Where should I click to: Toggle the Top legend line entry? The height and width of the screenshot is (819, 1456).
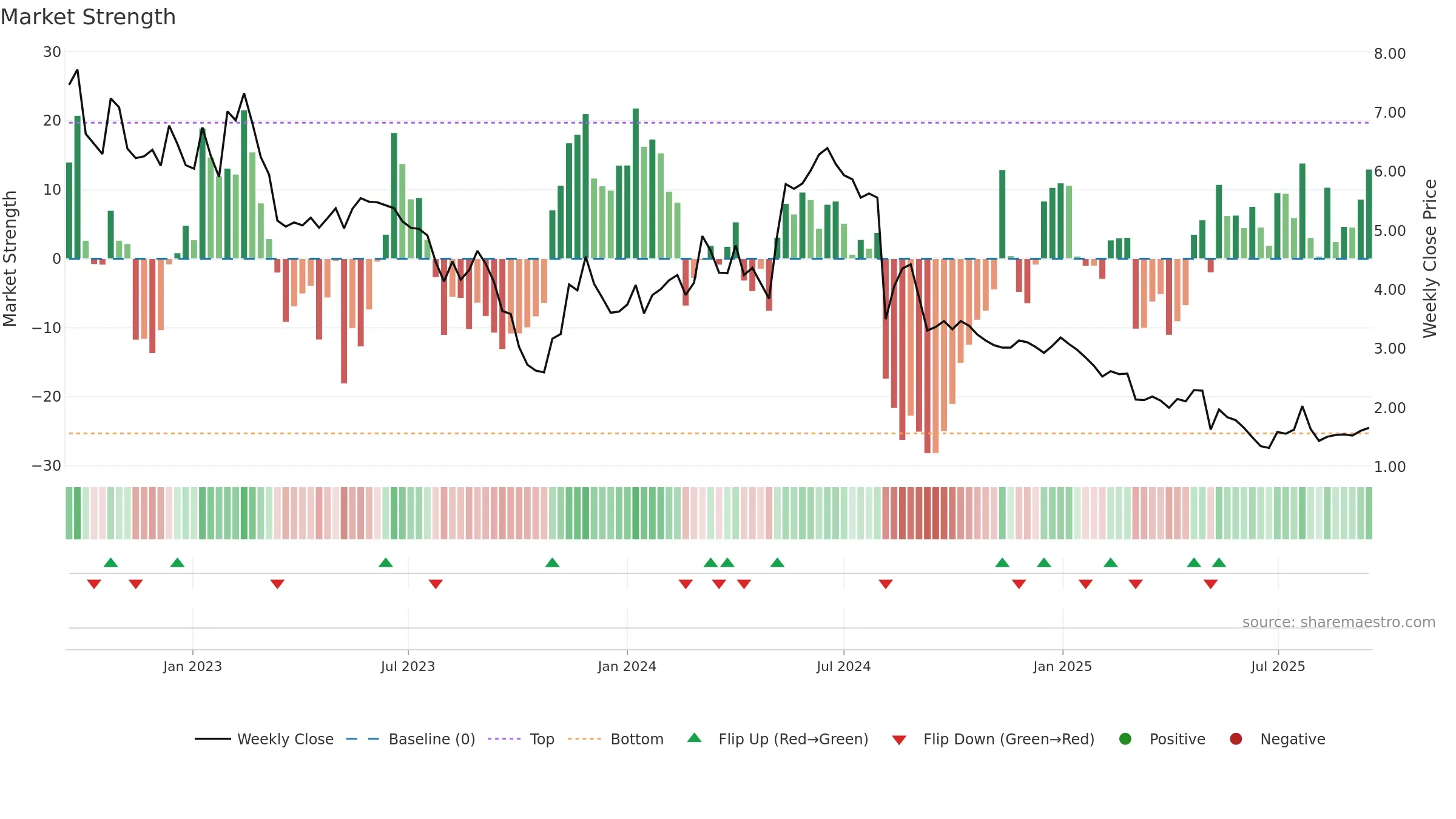coord(521,739)
